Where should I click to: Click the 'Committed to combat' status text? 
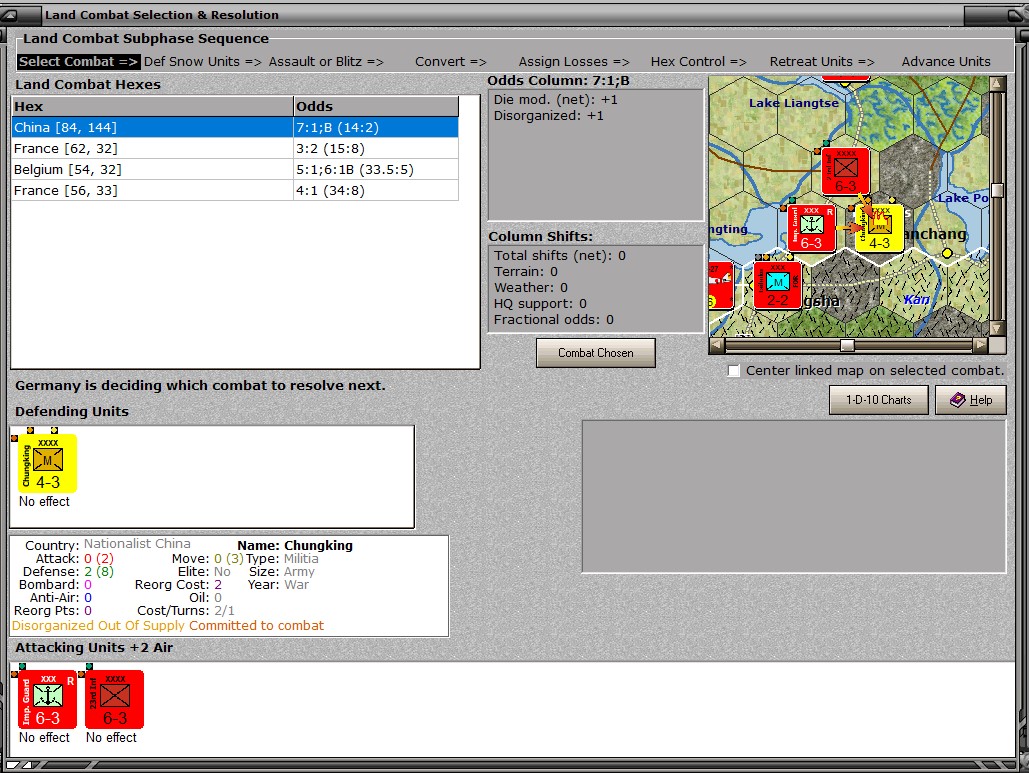point(257,625)
